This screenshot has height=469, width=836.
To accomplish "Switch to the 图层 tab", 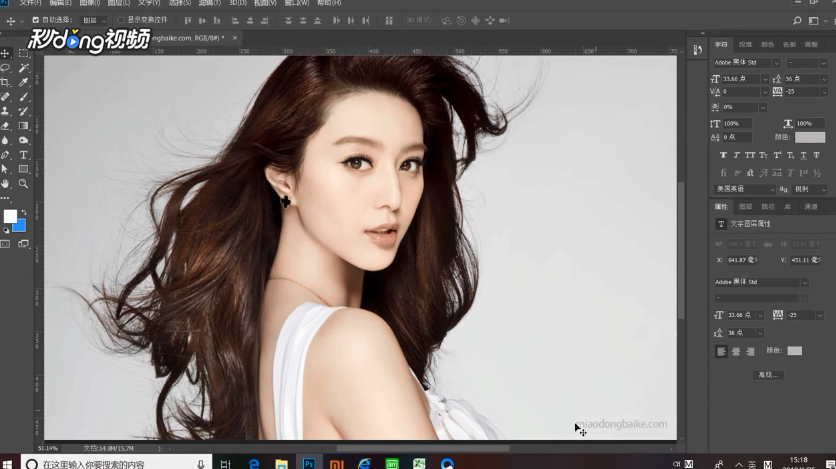I will click(x=745, y=207).
